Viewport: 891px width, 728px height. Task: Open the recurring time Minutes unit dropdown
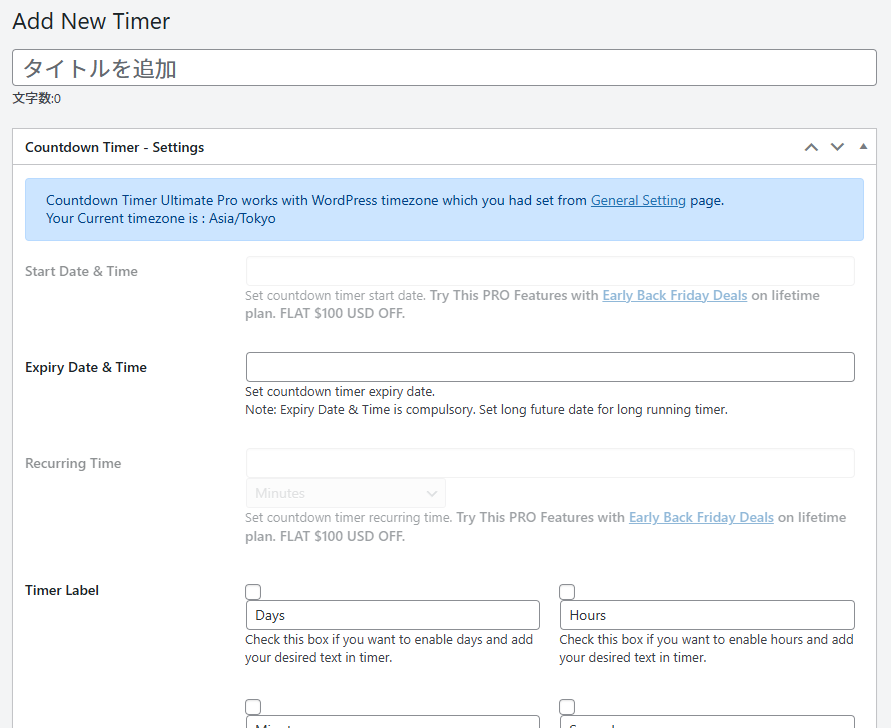[345, 493]
